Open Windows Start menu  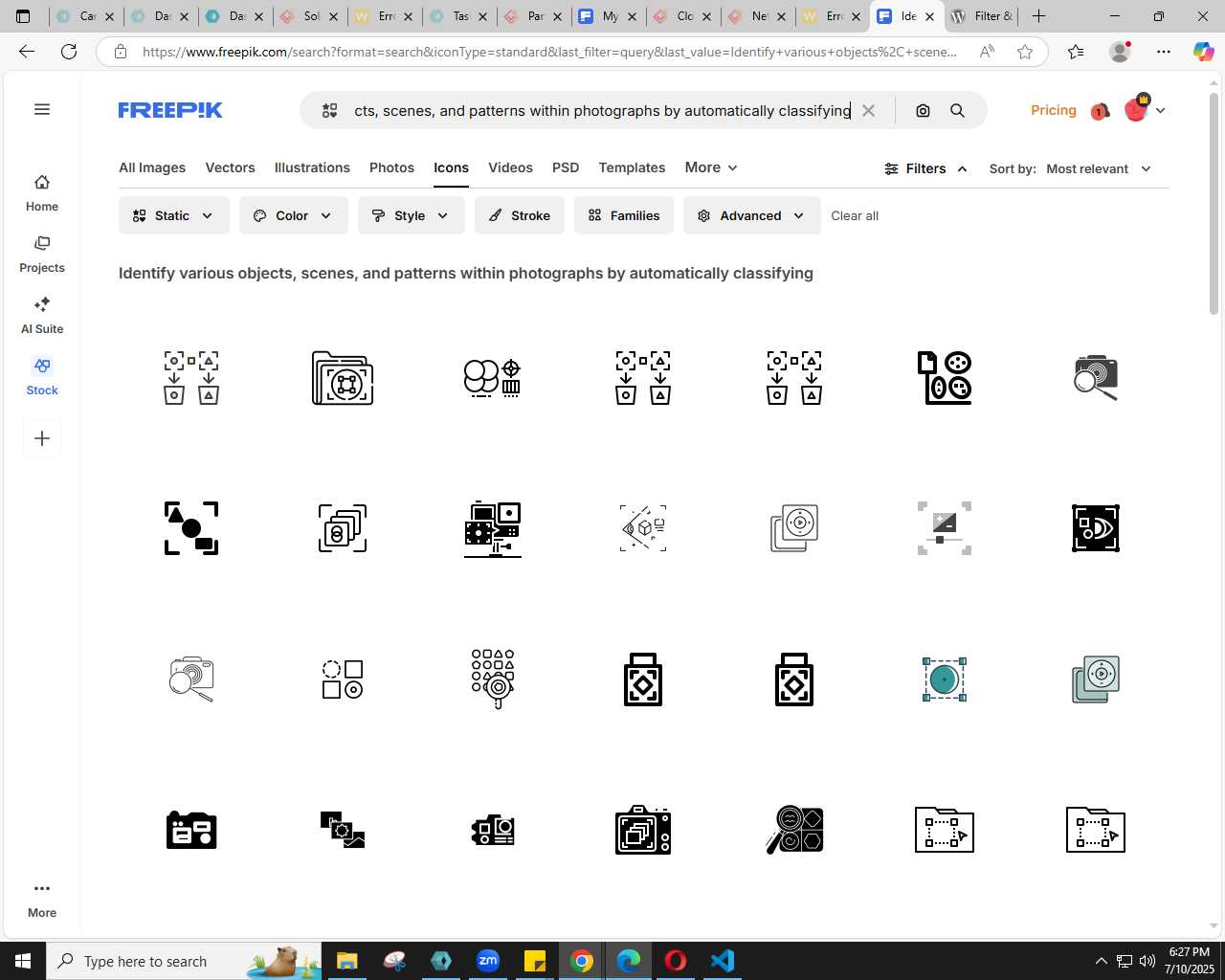click(23, 961)
